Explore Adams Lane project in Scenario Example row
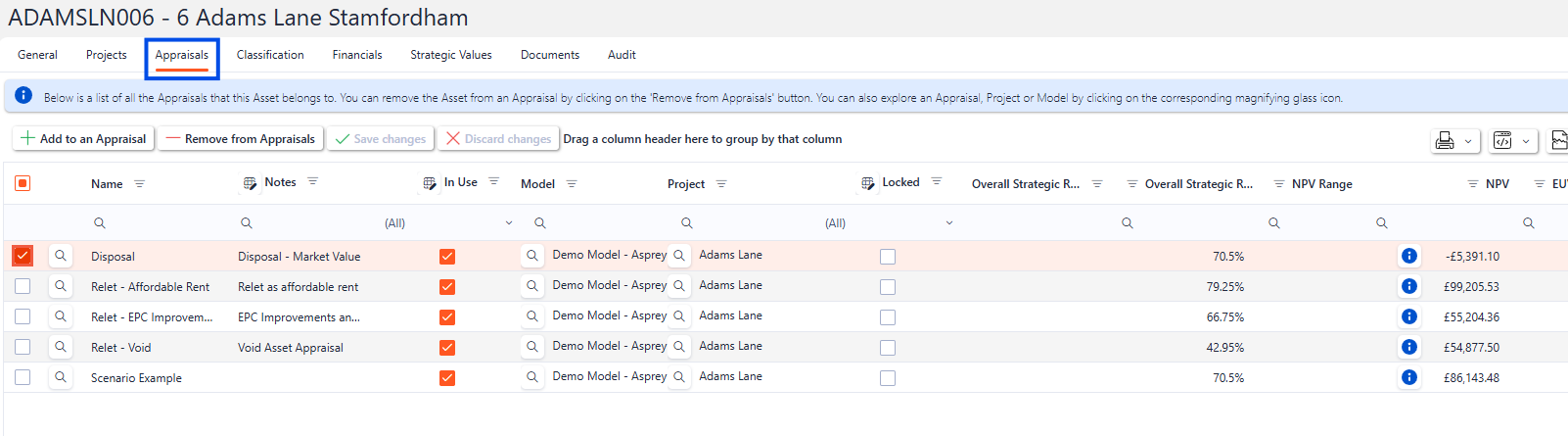The width and height of the screenshot is (1568, 436). point(679,377)
